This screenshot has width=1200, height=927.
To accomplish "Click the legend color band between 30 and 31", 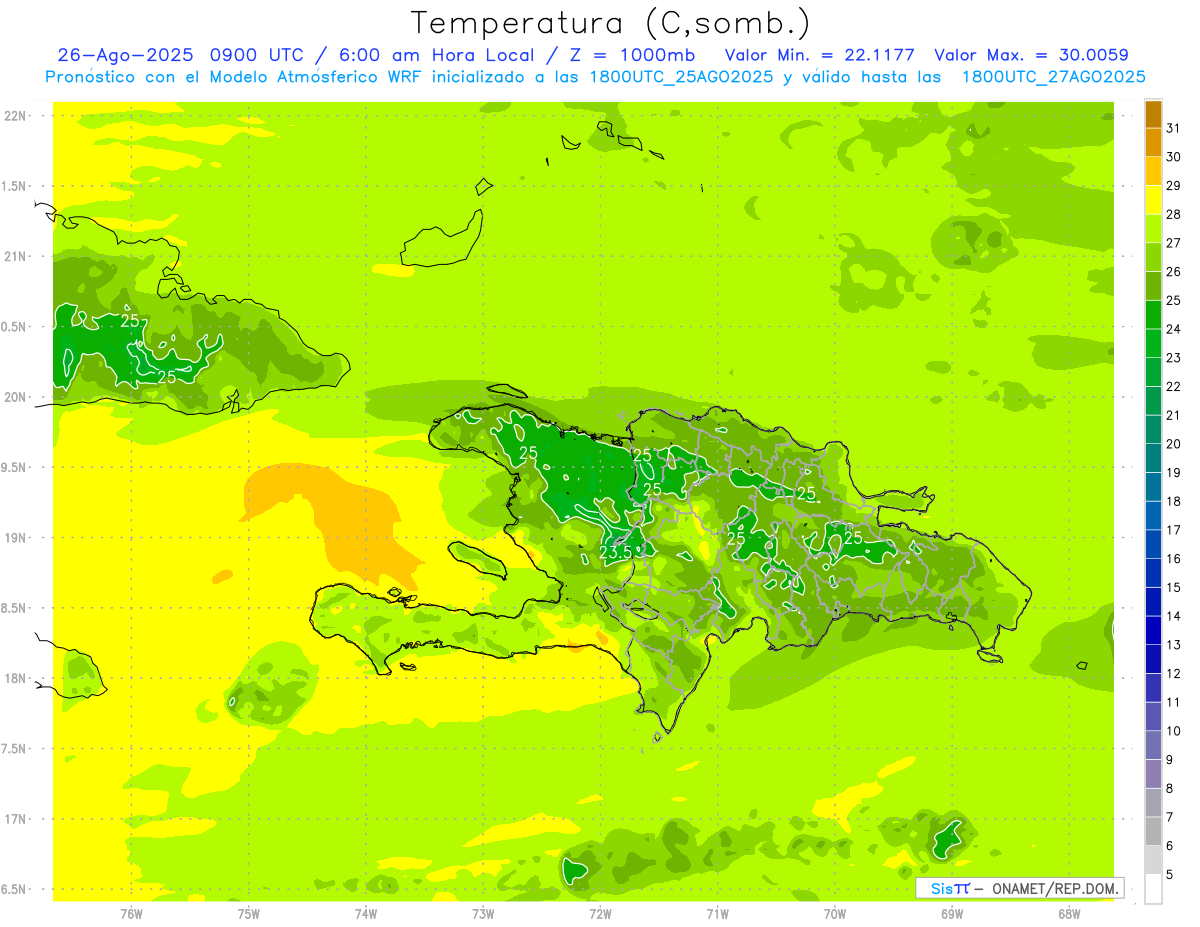I will tap(1153, 142).
